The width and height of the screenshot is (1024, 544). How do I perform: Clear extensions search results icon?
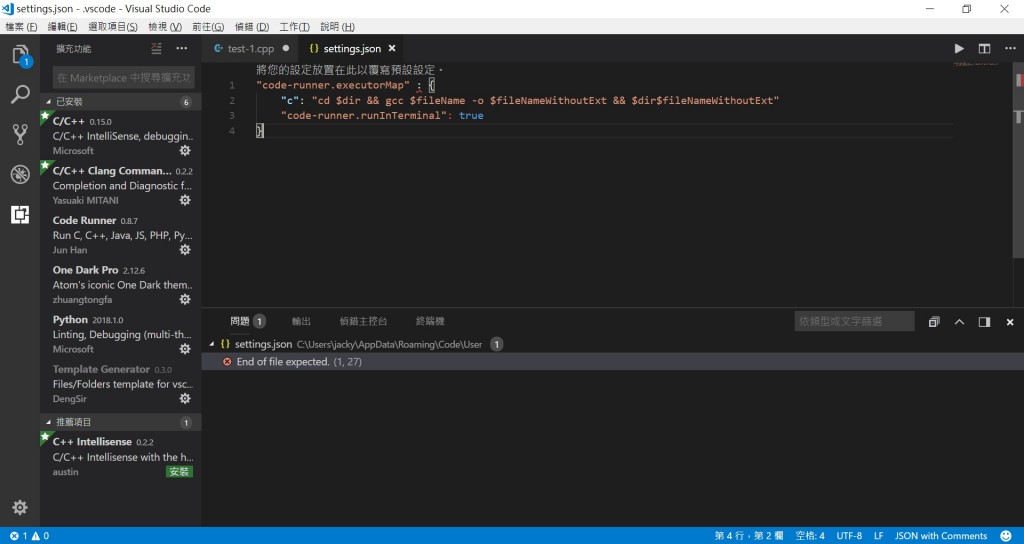coord(156,48)
